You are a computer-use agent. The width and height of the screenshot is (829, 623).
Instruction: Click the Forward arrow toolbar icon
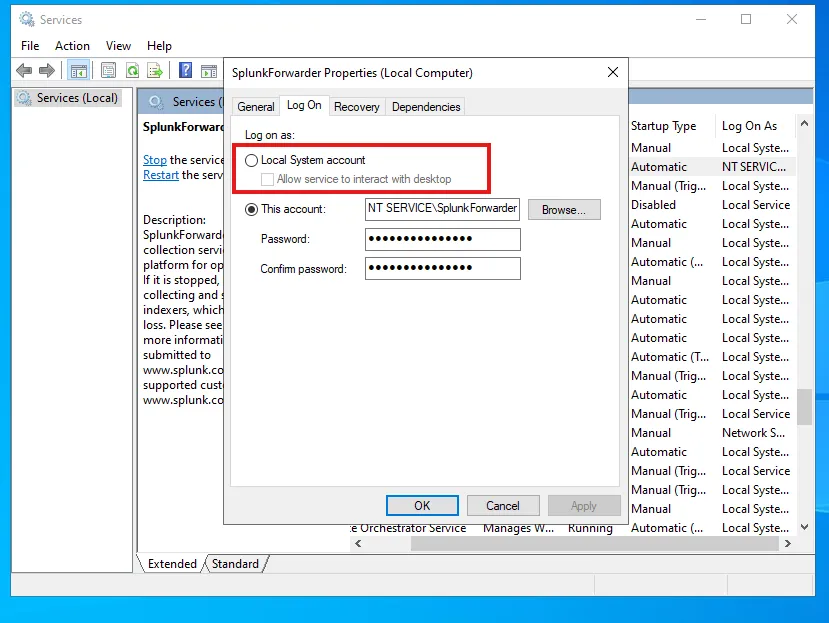pyautogui.click(x=46, y=70)
